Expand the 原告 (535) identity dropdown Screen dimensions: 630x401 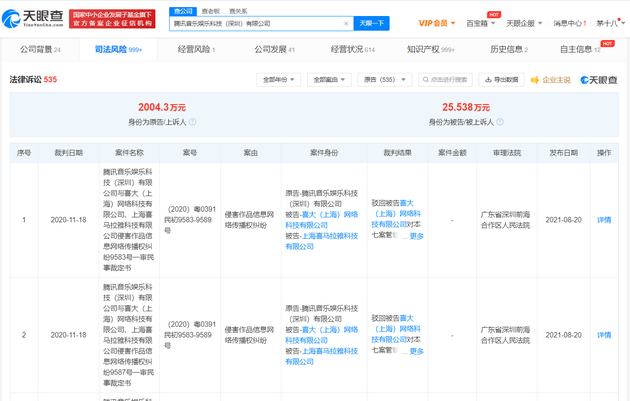click(384, 80)
